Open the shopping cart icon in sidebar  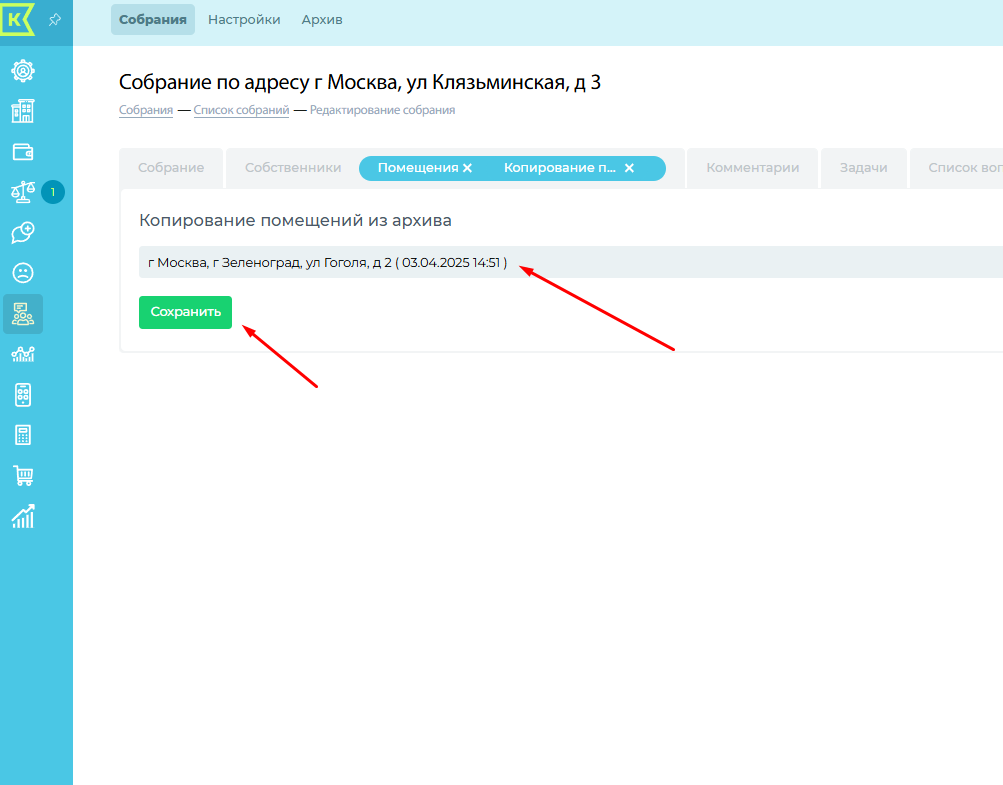click(22, 476)
